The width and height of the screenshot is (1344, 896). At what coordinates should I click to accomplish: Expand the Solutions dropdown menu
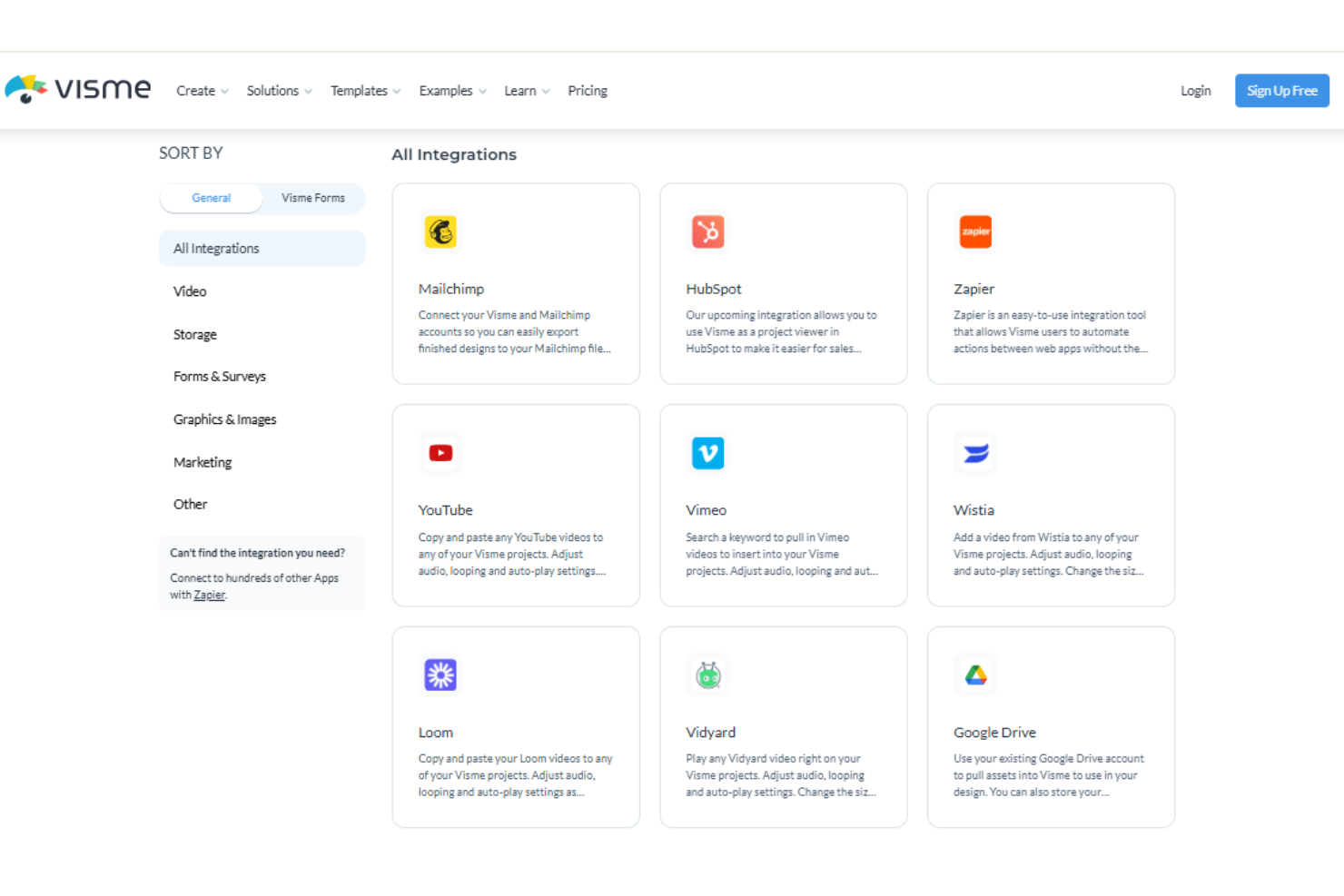(x=280, y=91)
